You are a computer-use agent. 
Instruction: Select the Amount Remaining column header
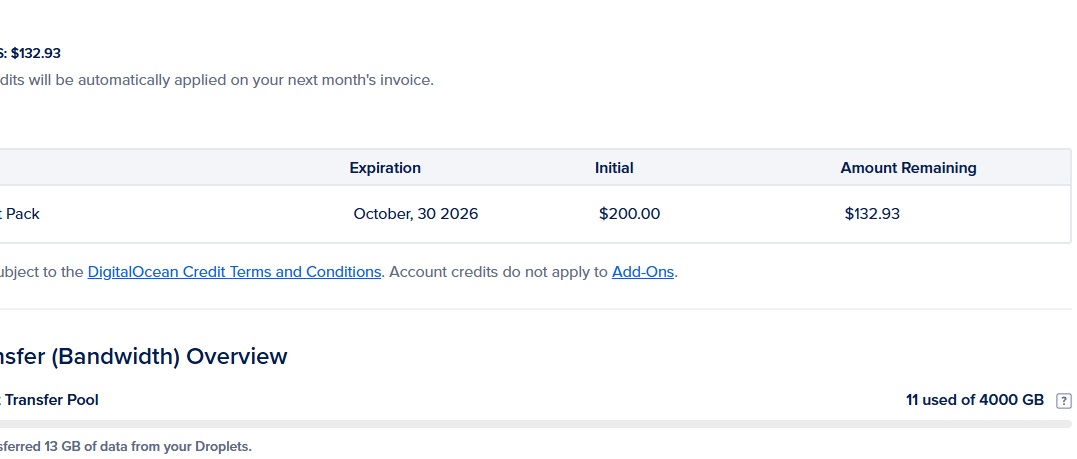[x=908, y=168]
